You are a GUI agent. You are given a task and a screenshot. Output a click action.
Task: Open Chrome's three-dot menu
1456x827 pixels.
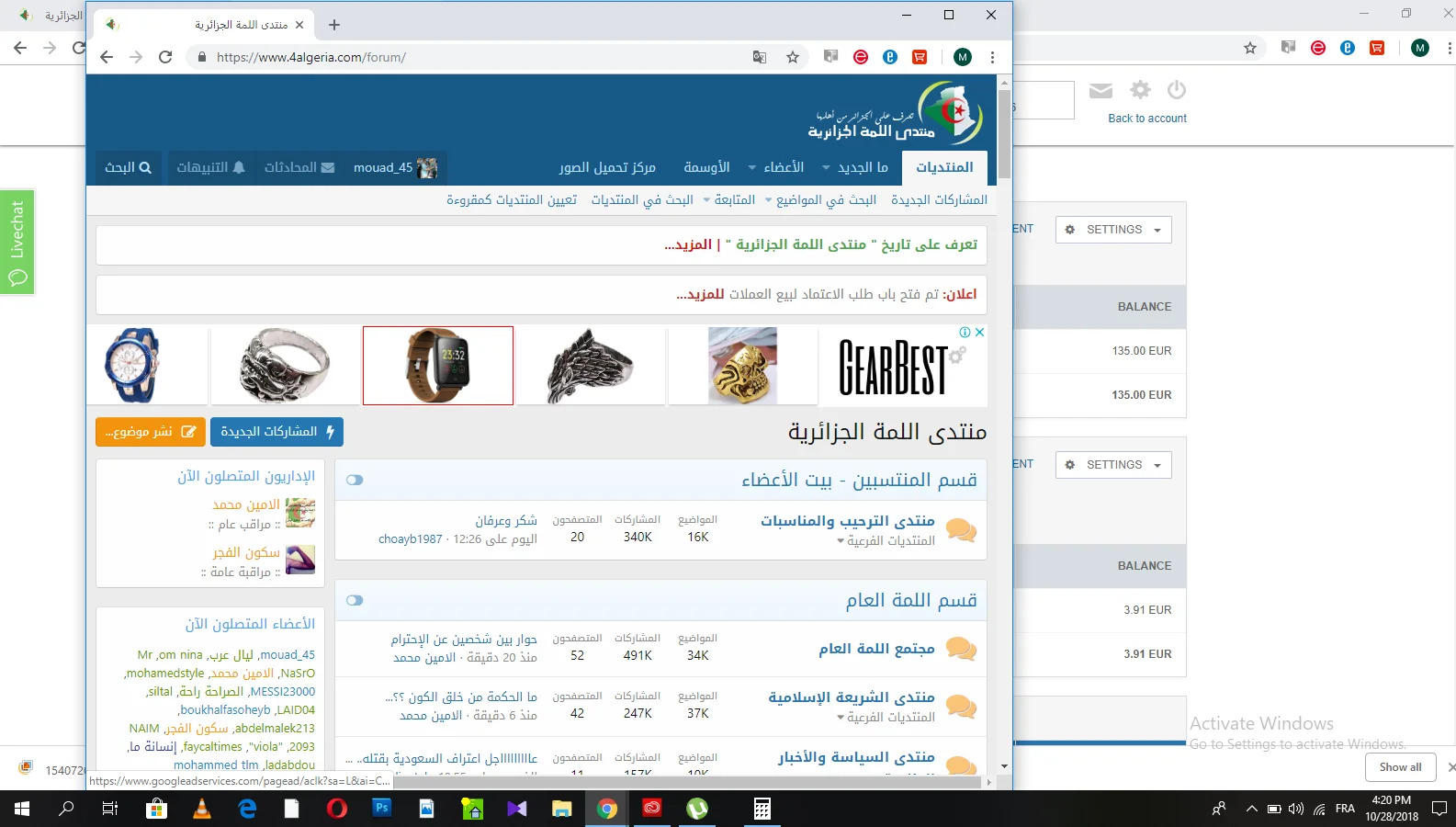(x=992, y=57)
